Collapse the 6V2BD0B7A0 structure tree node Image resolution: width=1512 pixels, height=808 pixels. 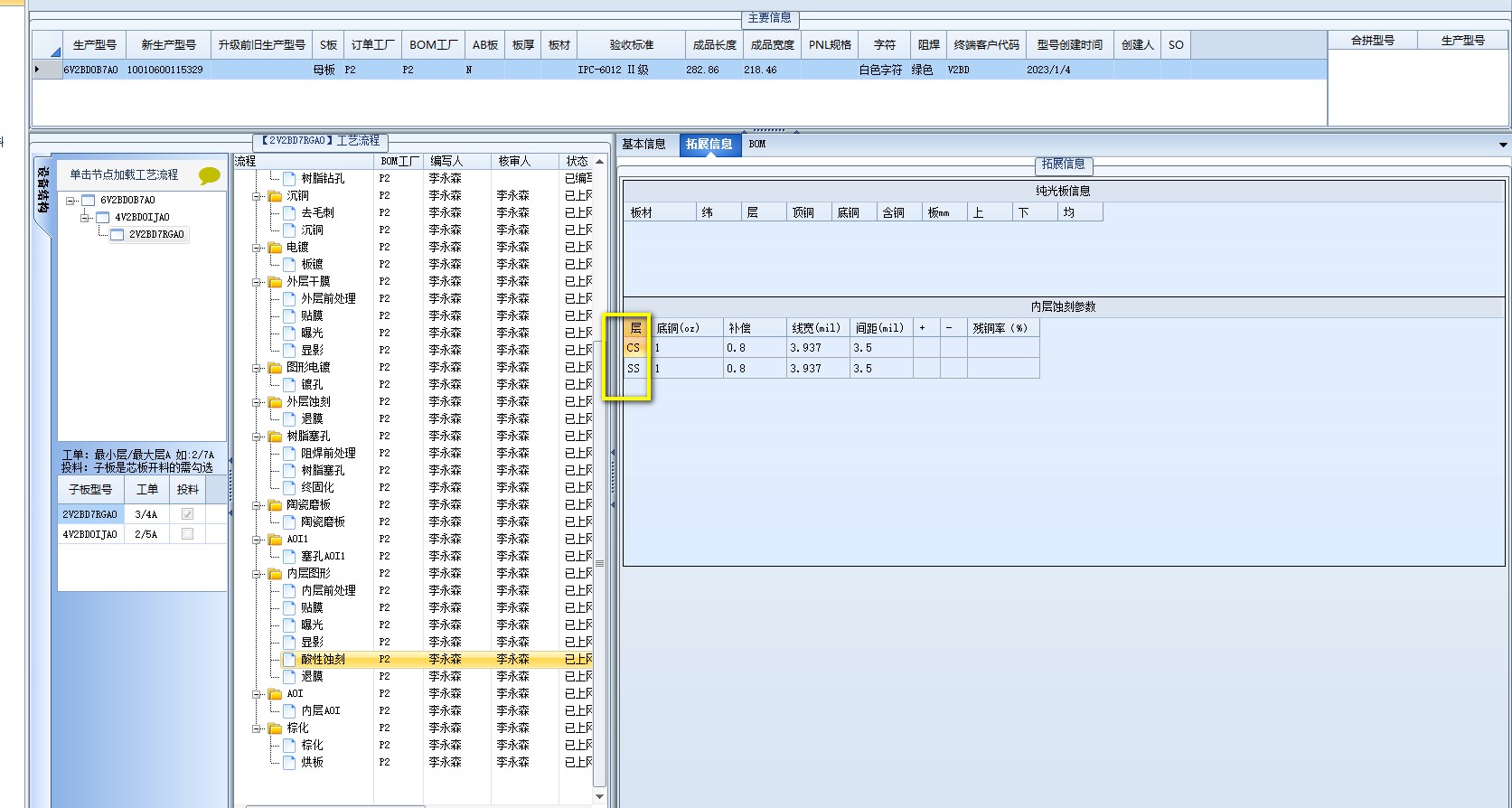(x=70, y=201)
